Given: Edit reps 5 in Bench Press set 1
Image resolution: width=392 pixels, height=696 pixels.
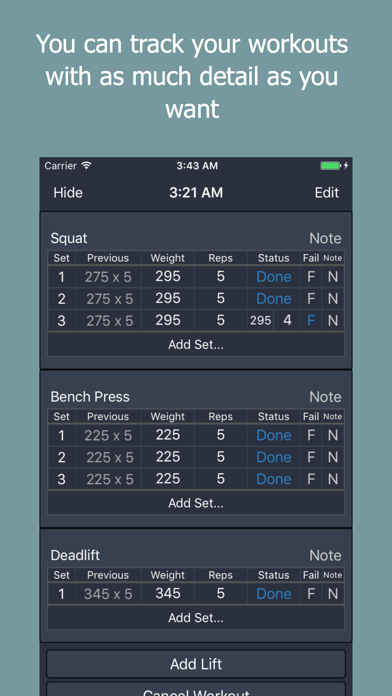Looking at the screenshot, I should click(221, 435).
